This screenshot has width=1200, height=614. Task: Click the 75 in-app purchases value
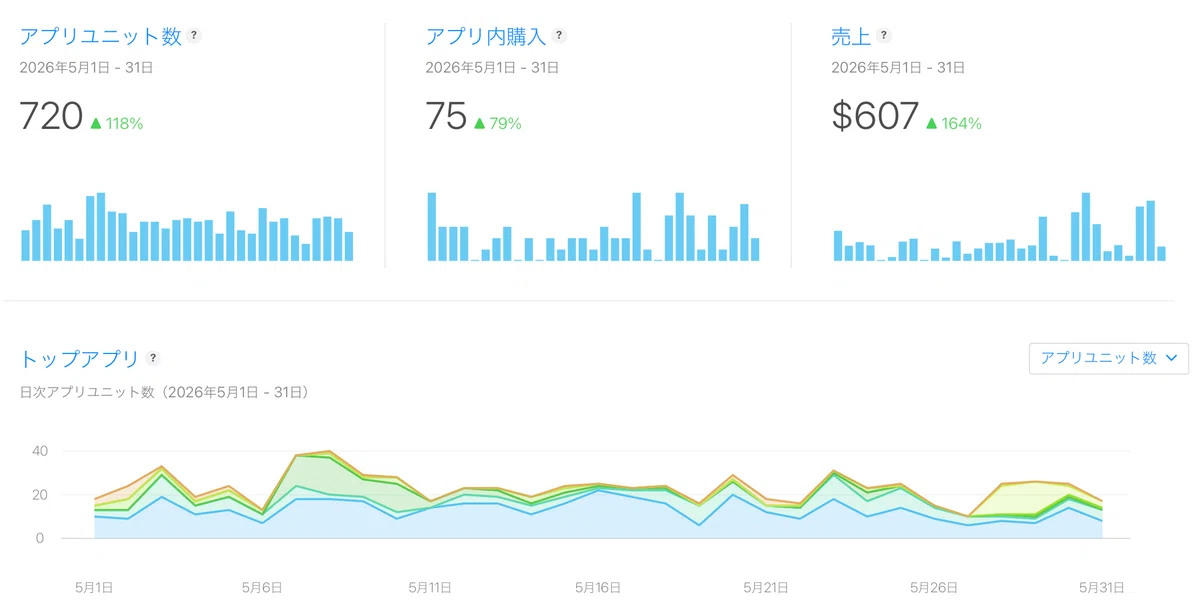click(446, 116)
